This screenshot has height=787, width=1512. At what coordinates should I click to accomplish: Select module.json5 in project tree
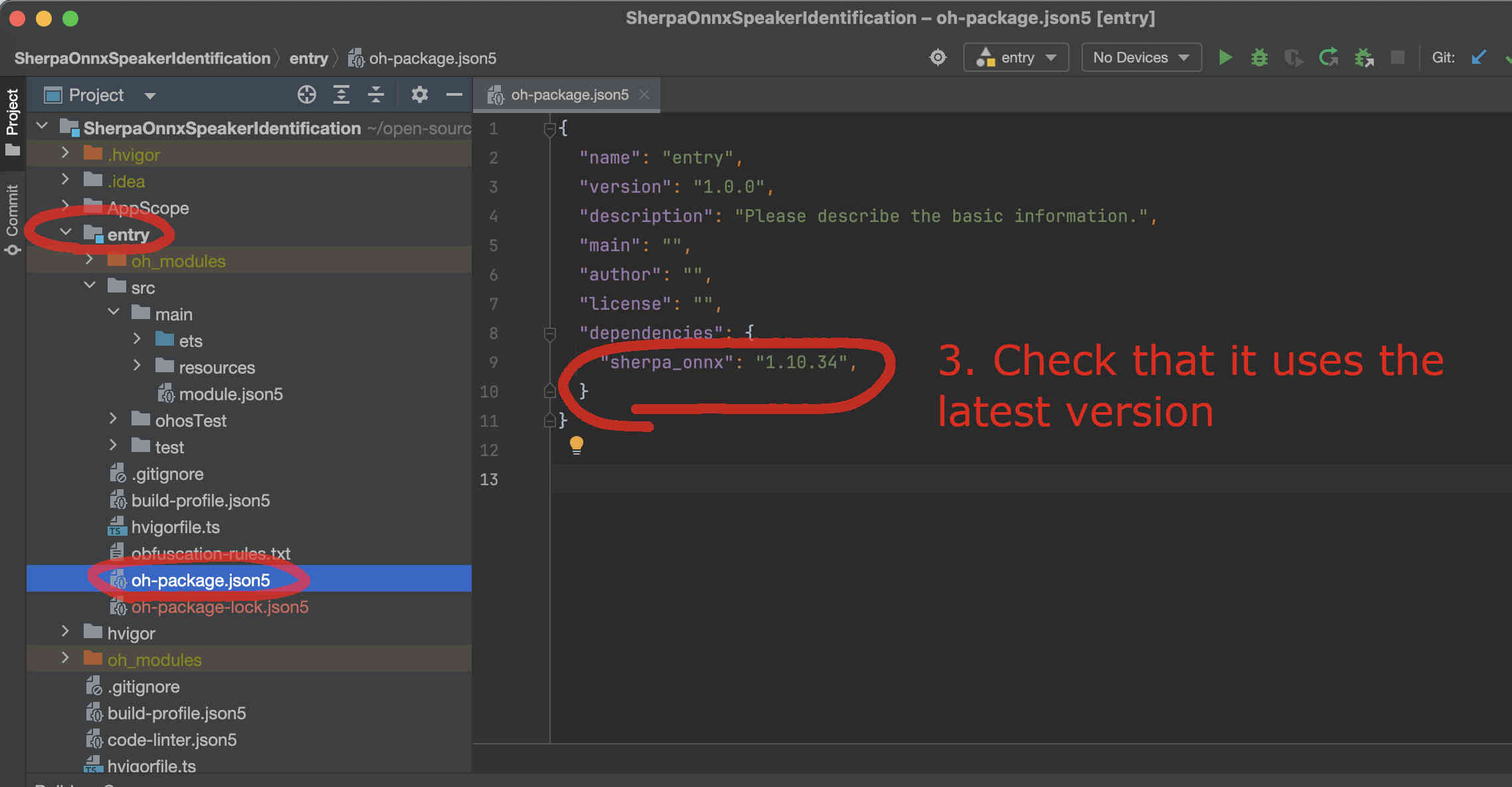pyautogui.click(x=231, y=394)
